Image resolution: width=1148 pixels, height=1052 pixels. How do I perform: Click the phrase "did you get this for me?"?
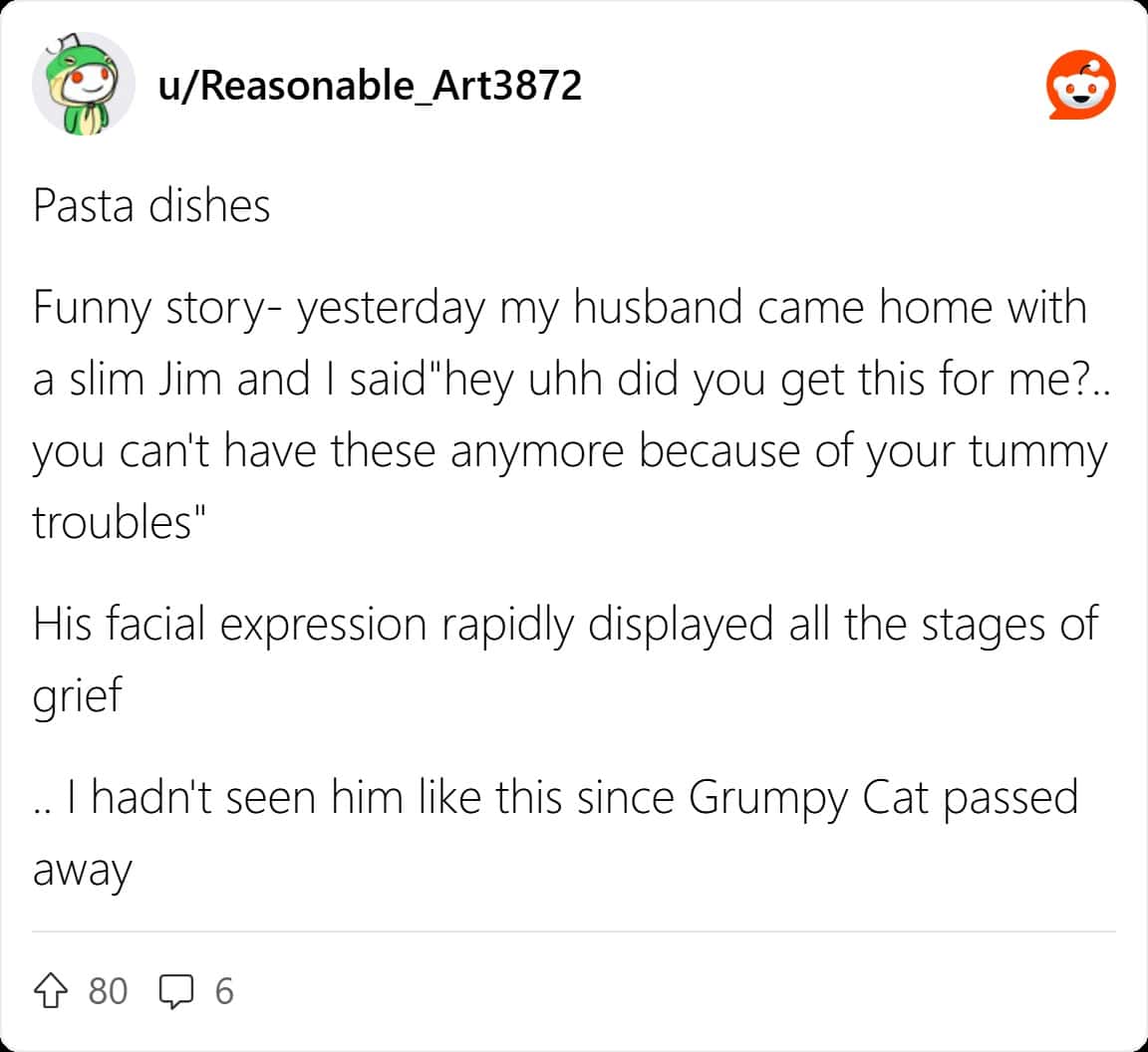click(x=859, y=382)
